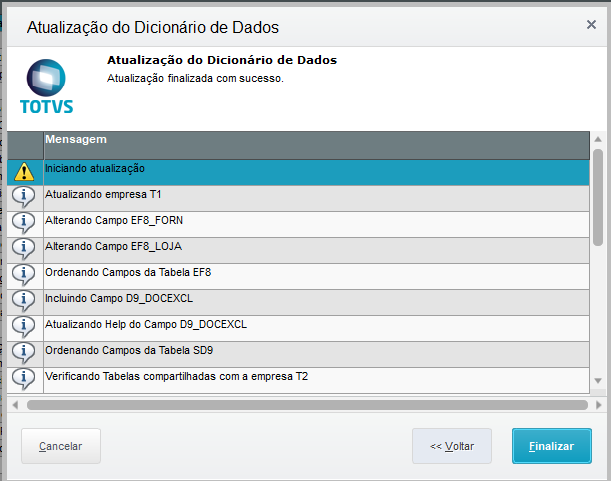The height and width of the screenshot is (481, 611).
Task: Click info icon for Incluindo Campo D9_DOCEXCL
Action: 24,300
